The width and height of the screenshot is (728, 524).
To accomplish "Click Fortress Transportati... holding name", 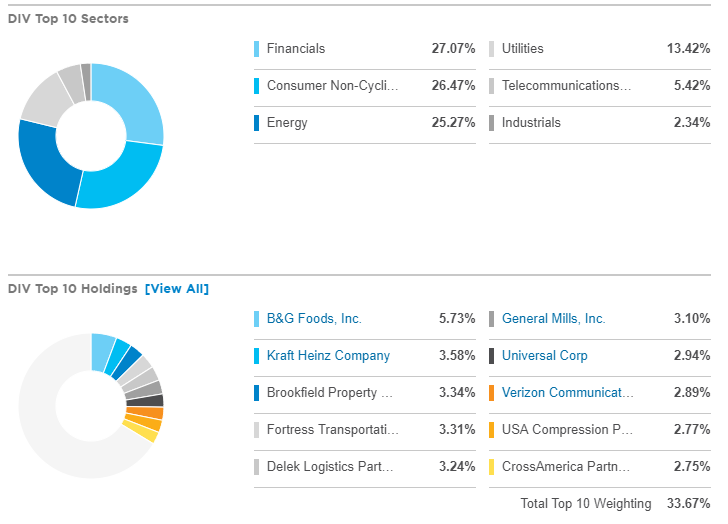I will (332, 430).
